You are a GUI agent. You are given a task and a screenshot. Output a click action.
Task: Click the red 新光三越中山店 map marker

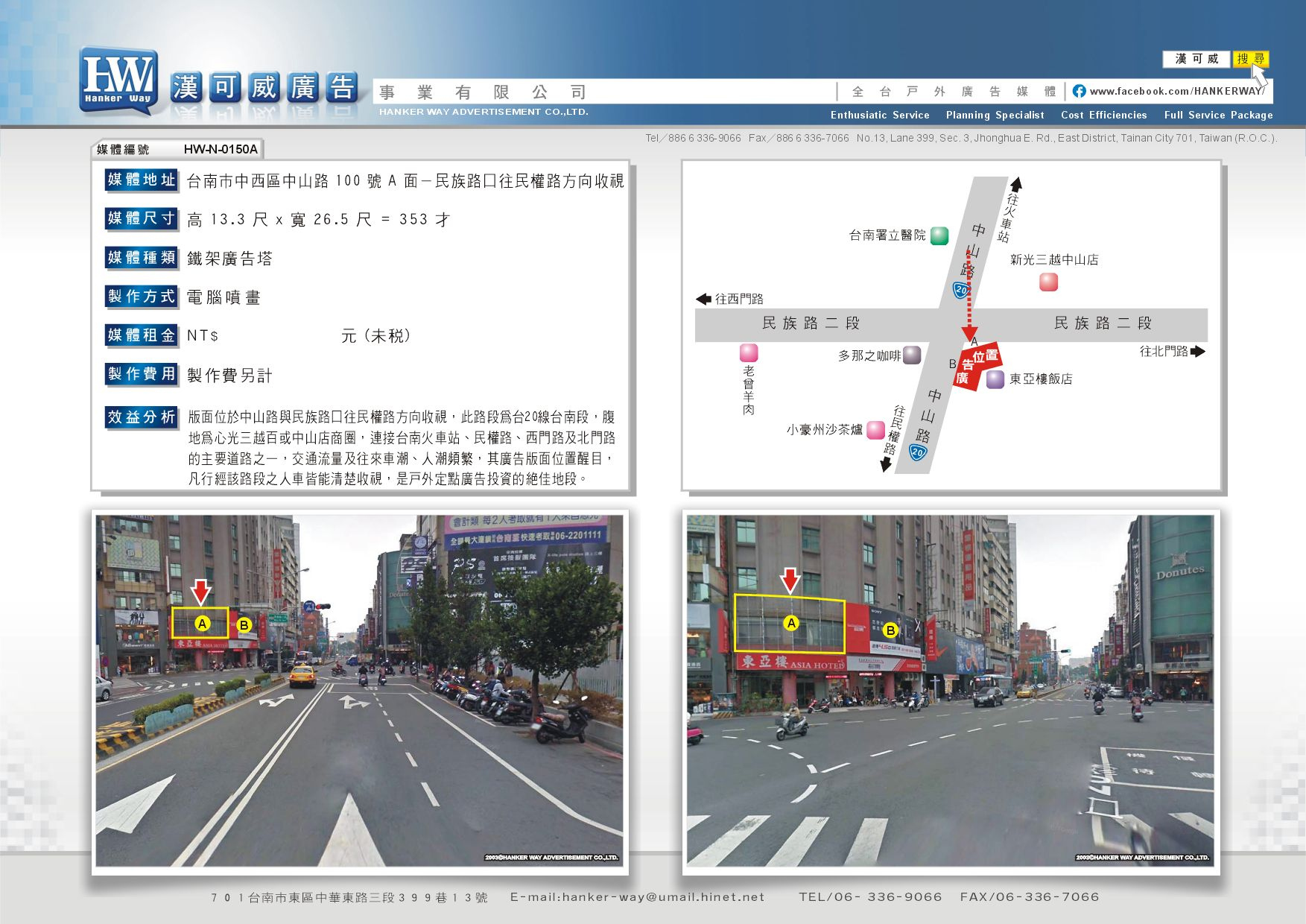[x=1048, y=282]
